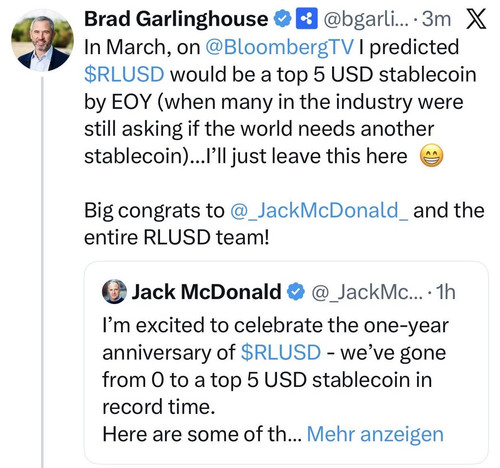Click Brad Garlinghouse's blue verified badge
Viewport: 500px width, 468px height.
(283, 19)
